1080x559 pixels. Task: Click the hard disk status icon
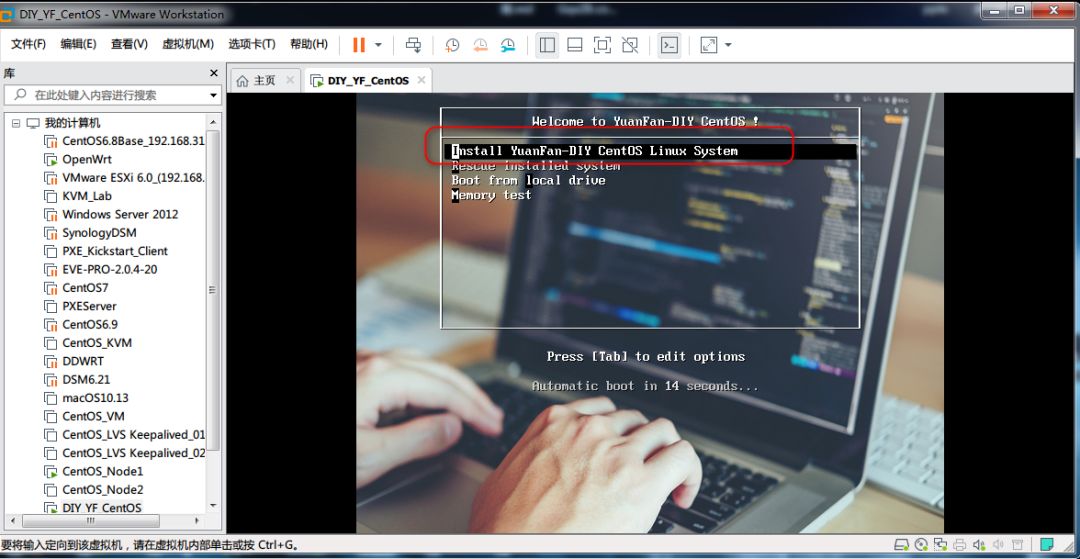(x=900, y=545)
